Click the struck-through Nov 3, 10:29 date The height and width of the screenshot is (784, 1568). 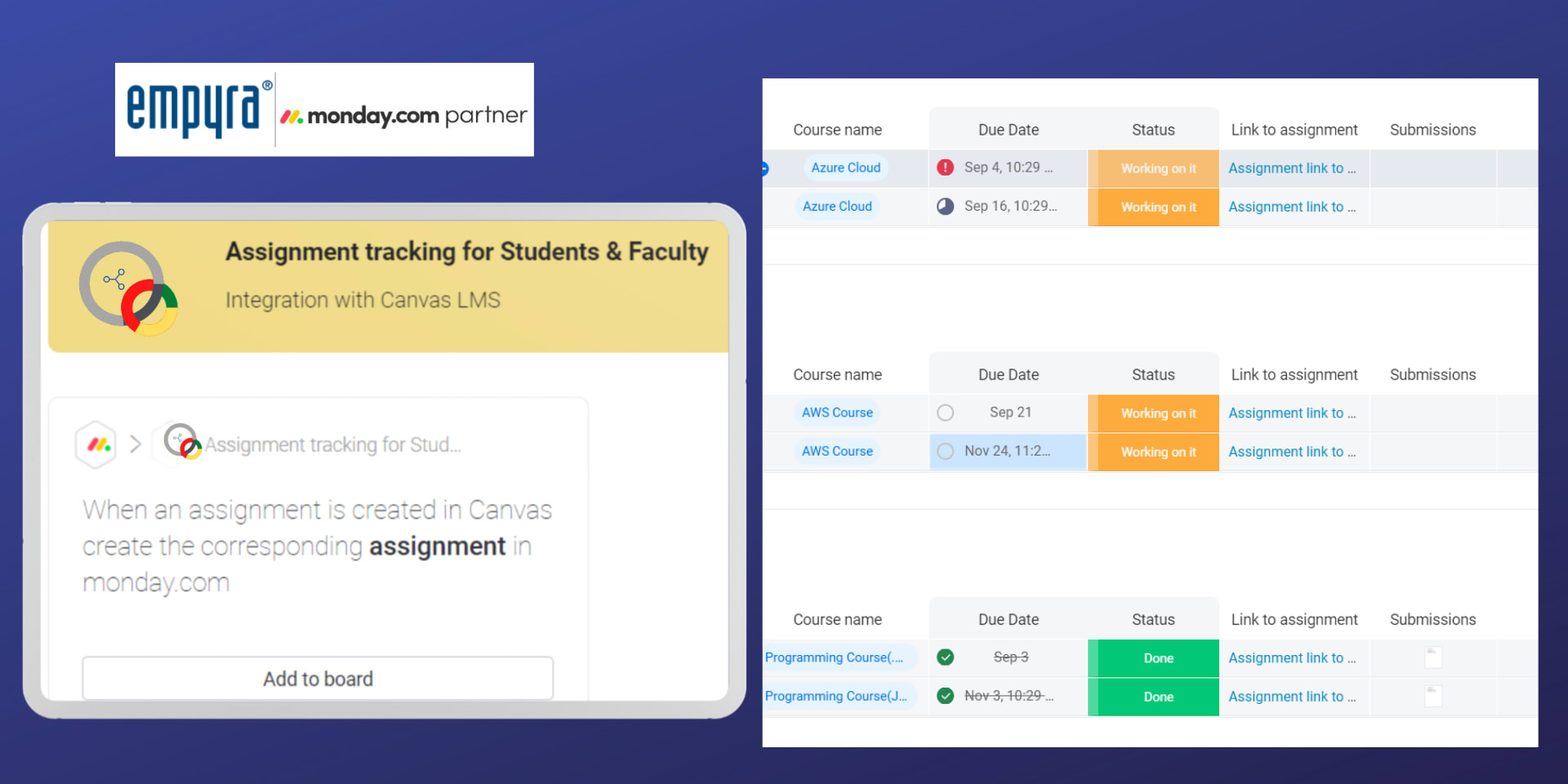click(x=1009, y=696)
